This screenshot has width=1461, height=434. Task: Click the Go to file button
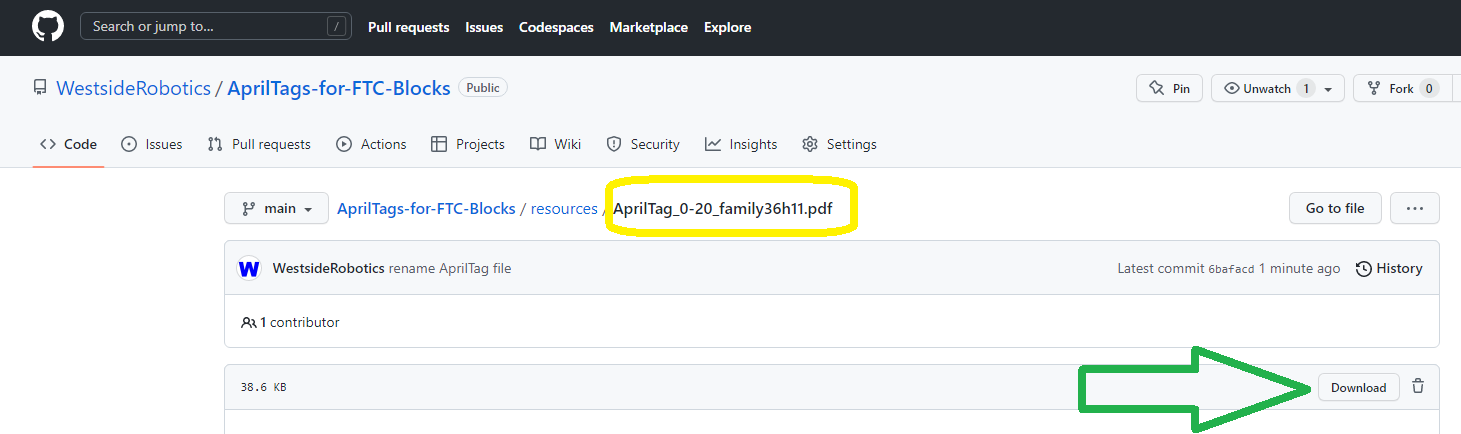tap(1334, 208)
